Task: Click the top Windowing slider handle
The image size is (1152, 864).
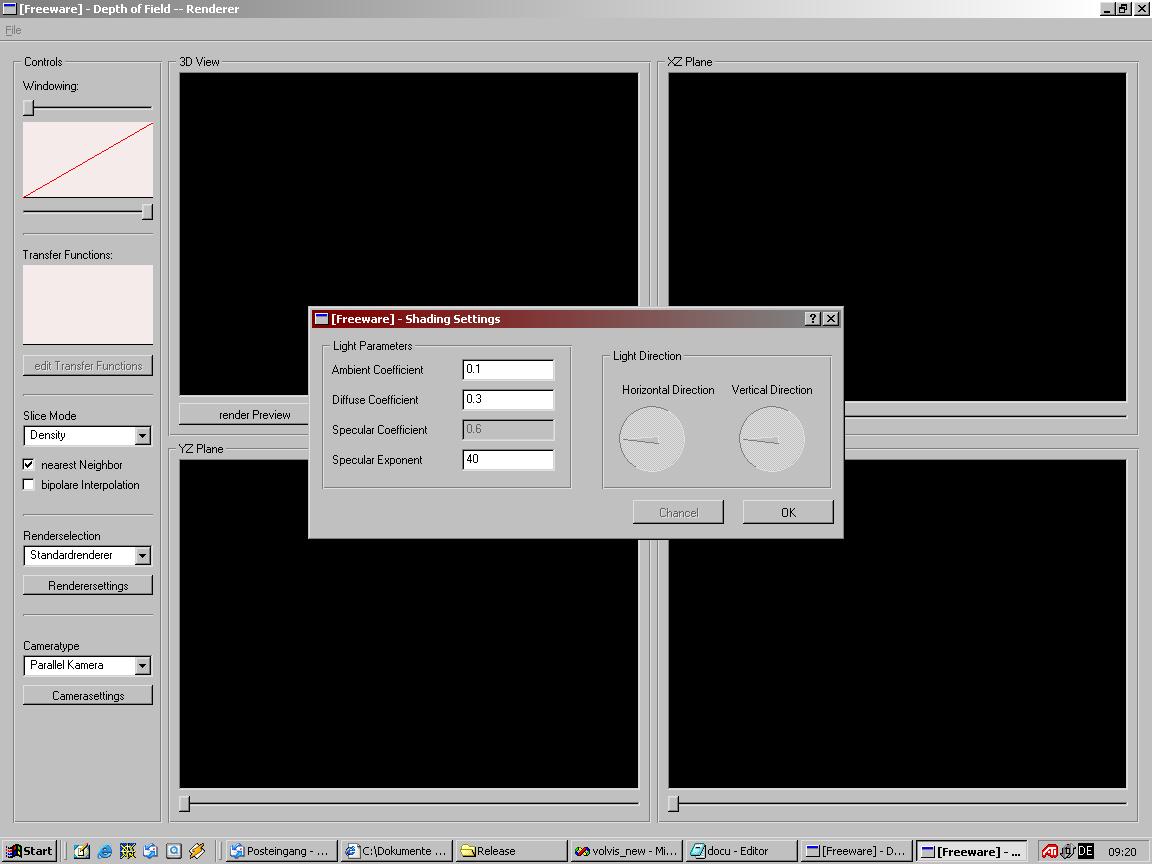Action: click(29, 107)
